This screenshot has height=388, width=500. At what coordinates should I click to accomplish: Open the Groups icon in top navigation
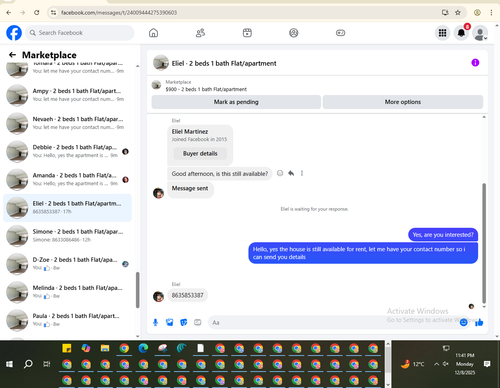coord(294,33)
